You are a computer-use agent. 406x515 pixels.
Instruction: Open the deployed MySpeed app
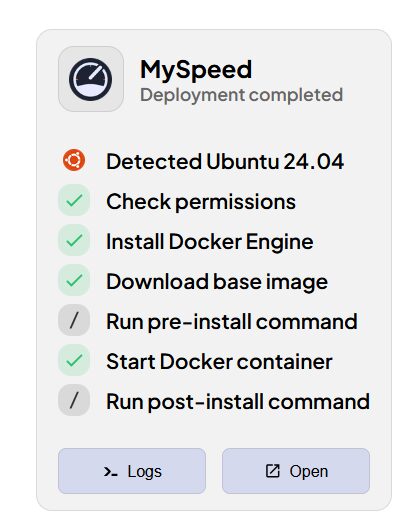coord(296,471)
